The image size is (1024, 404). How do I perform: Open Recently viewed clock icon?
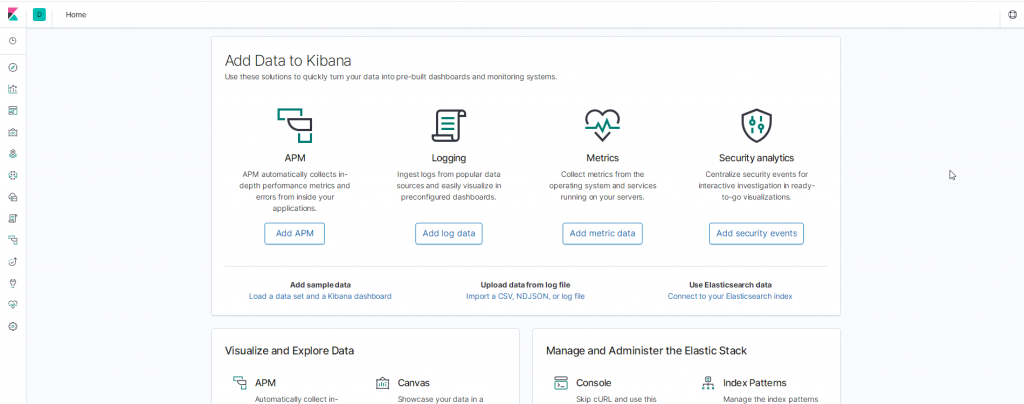(12, 41)
